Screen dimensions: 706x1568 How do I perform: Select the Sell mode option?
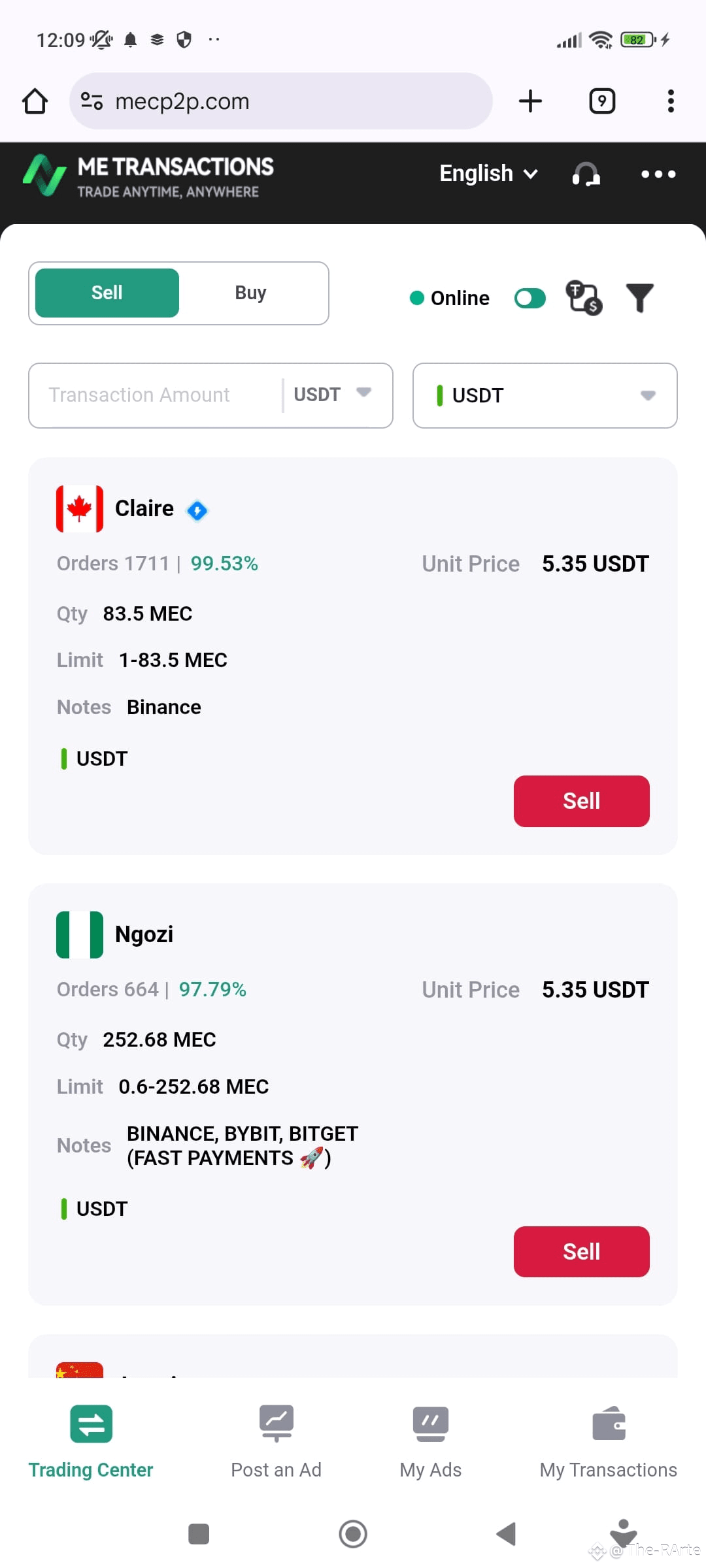point(107,293)
